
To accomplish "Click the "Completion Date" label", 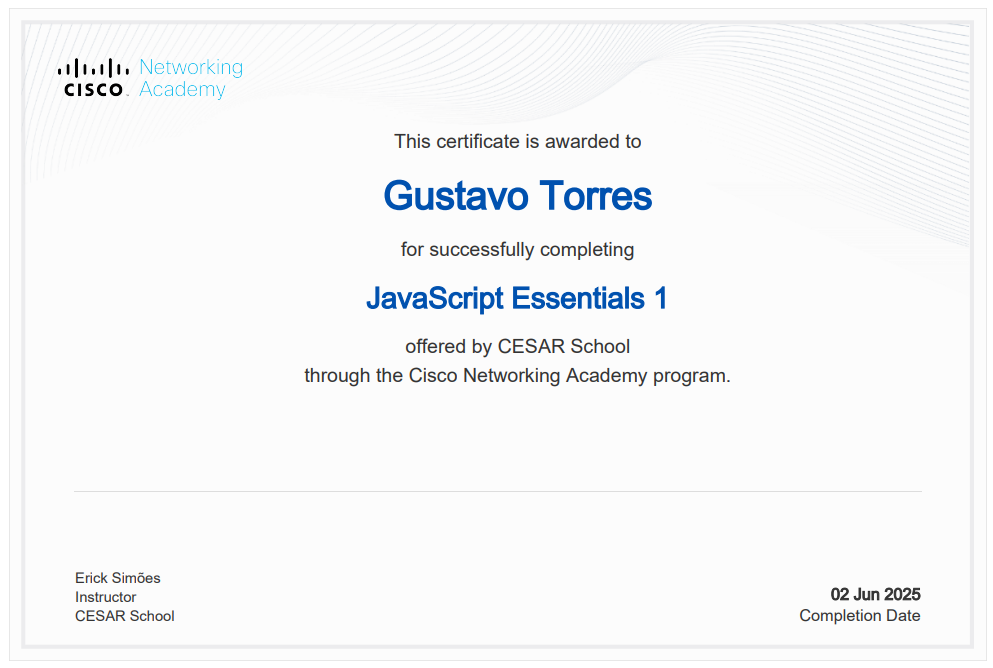I will 859,615.
